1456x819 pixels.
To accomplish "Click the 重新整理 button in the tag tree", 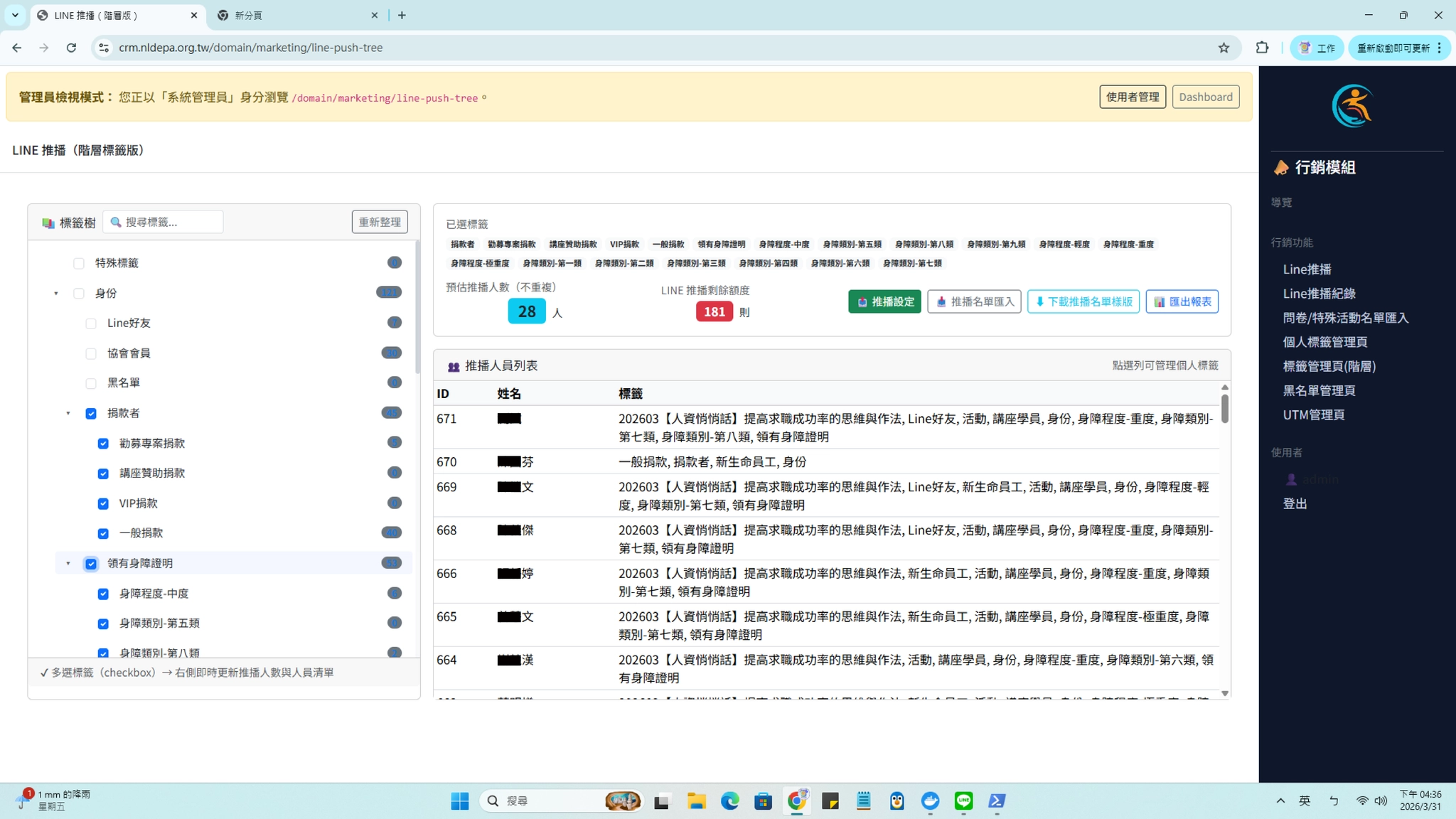I will coord(380,222).
